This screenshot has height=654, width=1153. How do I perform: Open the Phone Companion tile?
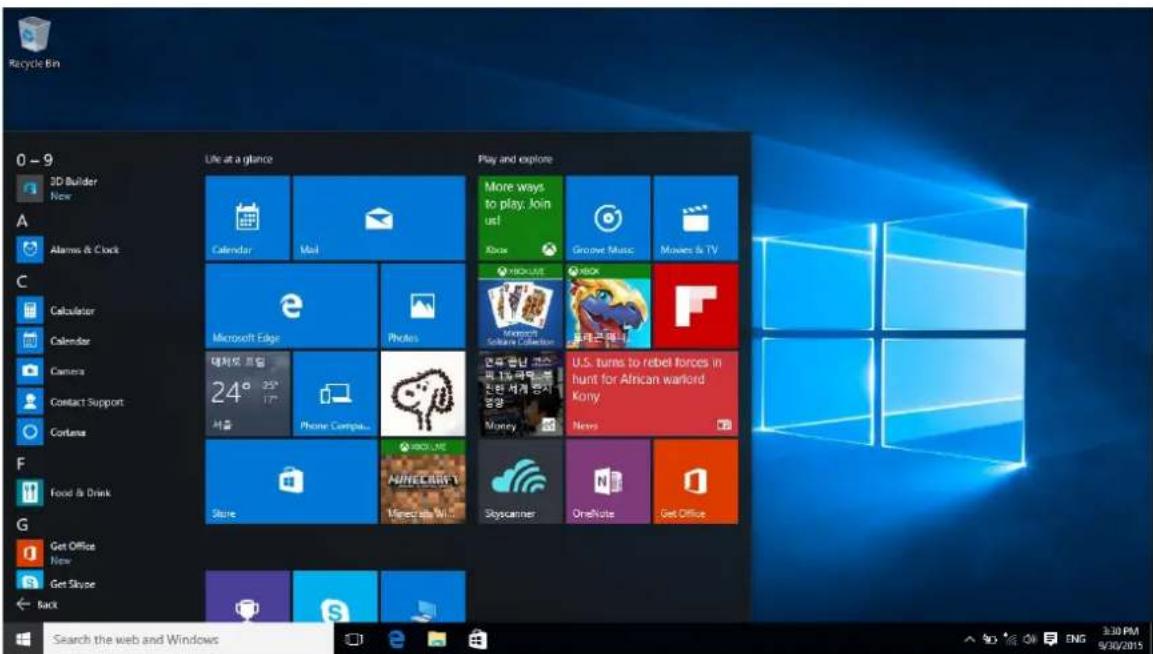point(335,394)
